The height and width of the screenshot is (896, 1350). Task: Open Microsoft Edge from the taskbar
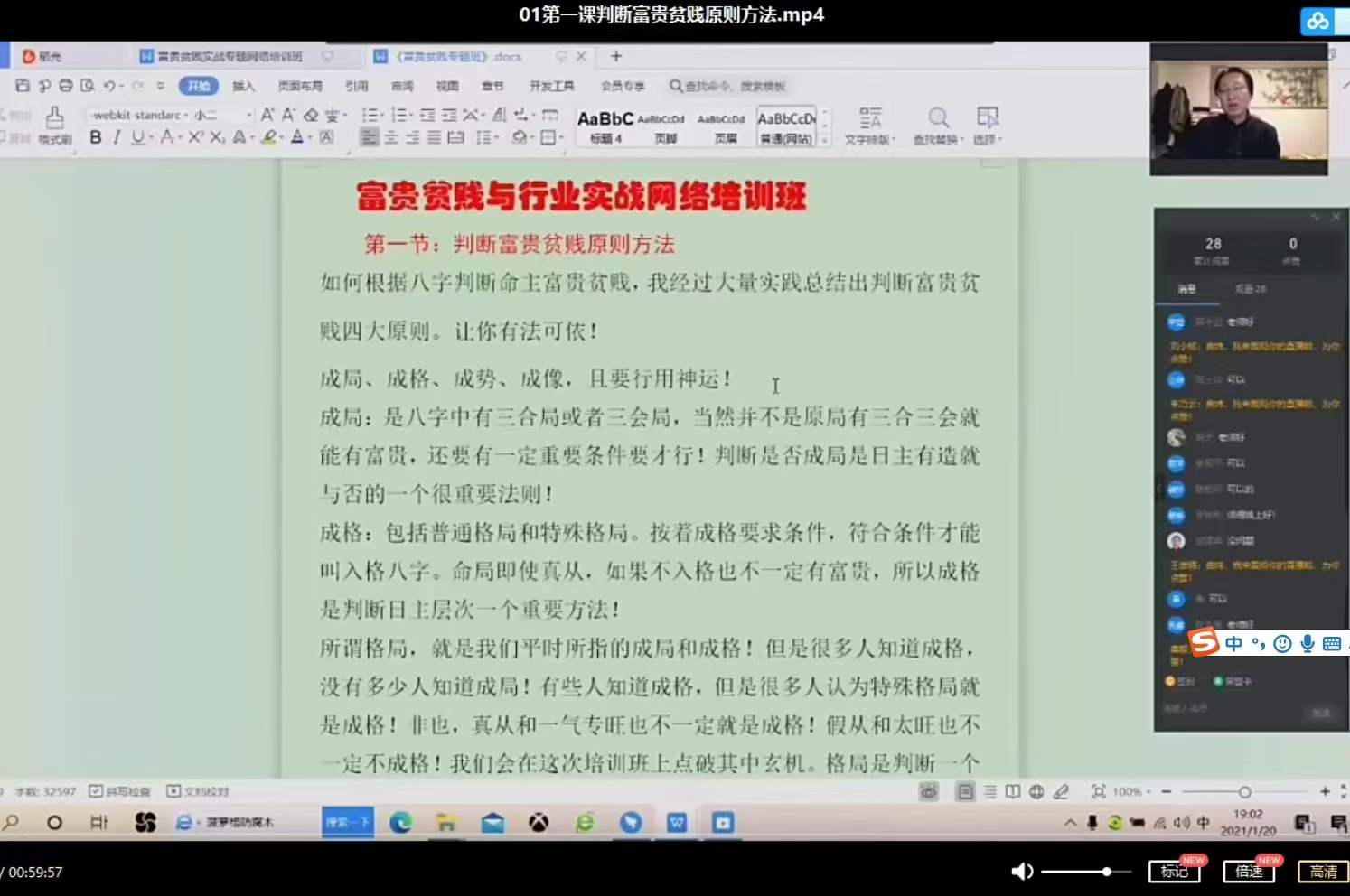(400, 822)
